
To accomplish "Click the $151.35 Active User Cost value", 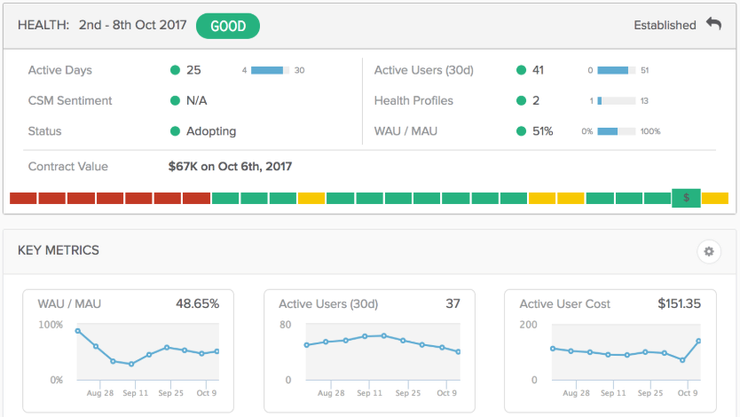I will tap(679, 304).
